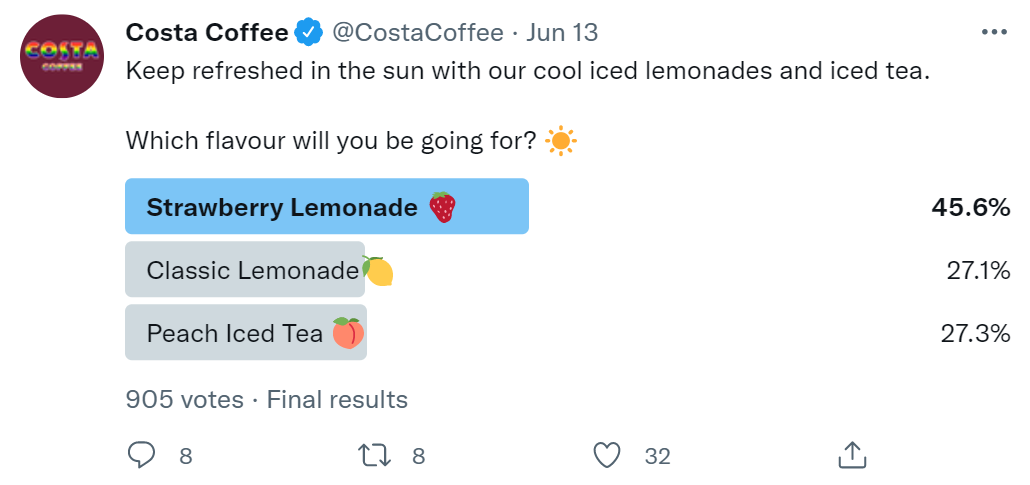Click the retweet arrows icon
This screenshot has height=485, width=1030.
pyautogui.click(x=375, y=456)
